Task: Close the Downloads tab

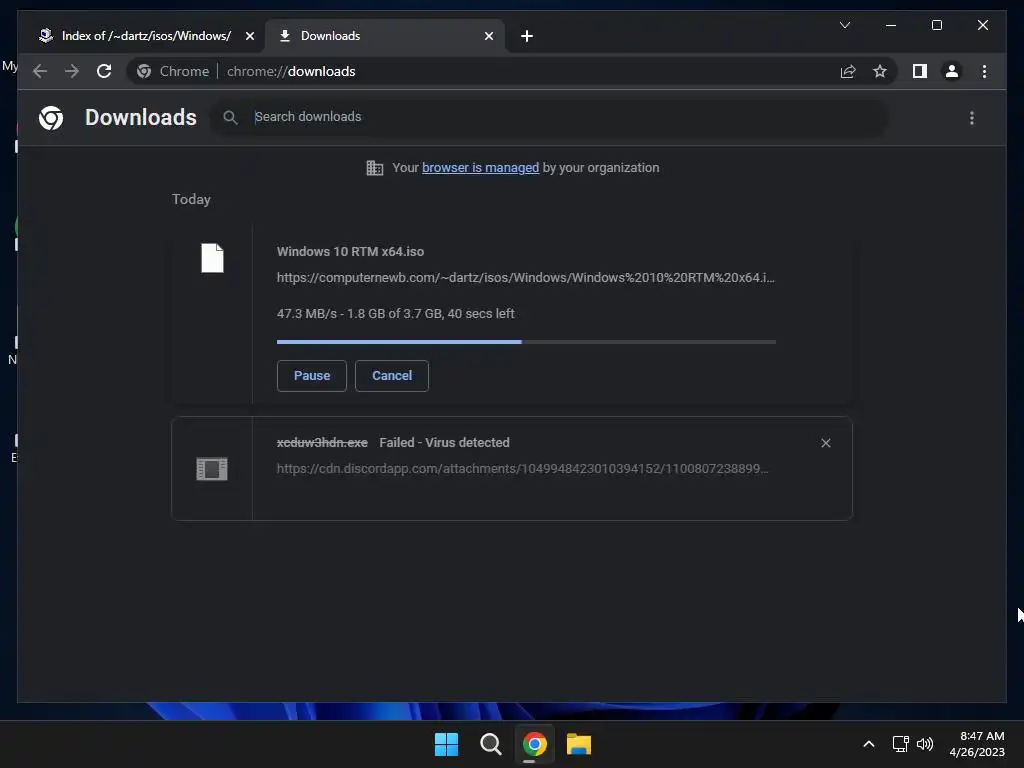Action: [x=488, y=36]
